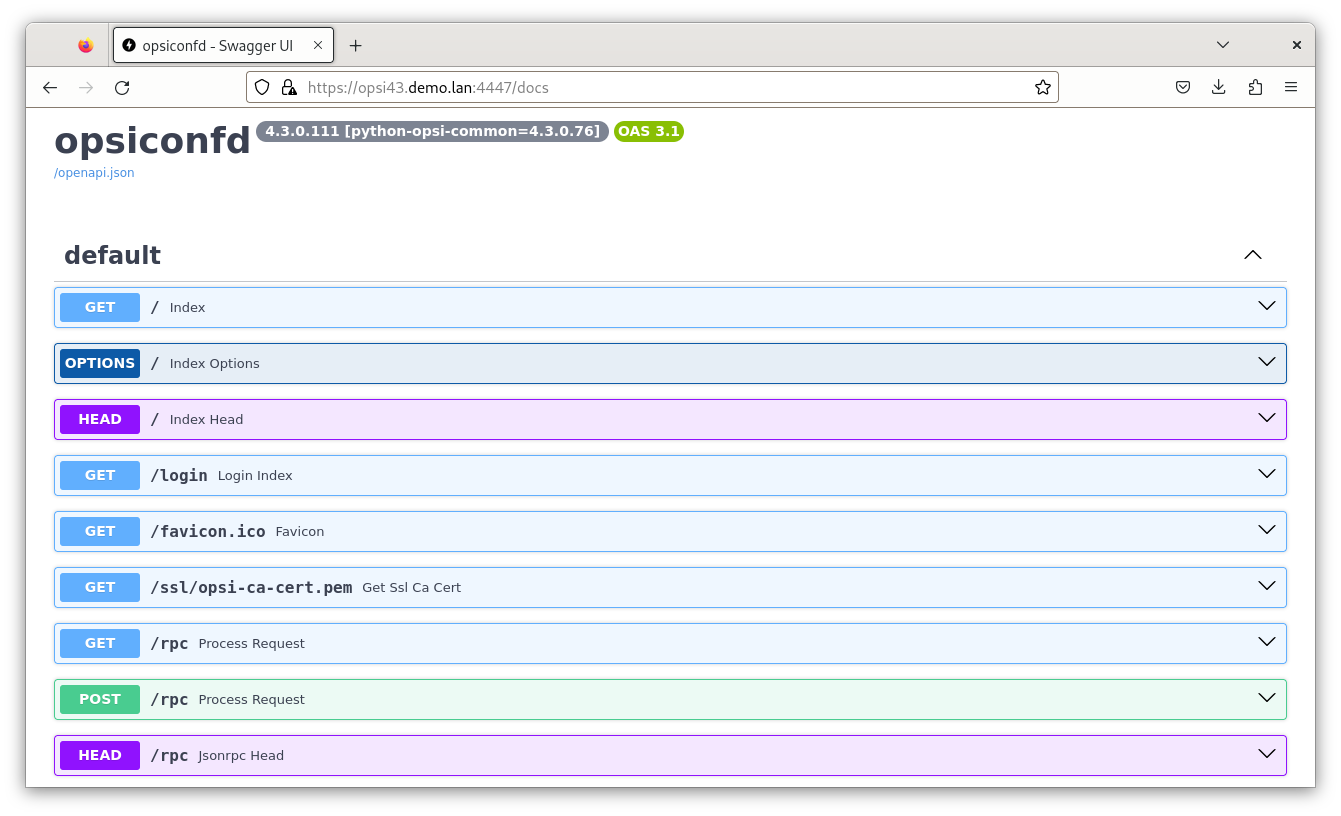Click the opsiconfd page title
This screenshot has width=1341, height=816.
[x=152, y=141]
